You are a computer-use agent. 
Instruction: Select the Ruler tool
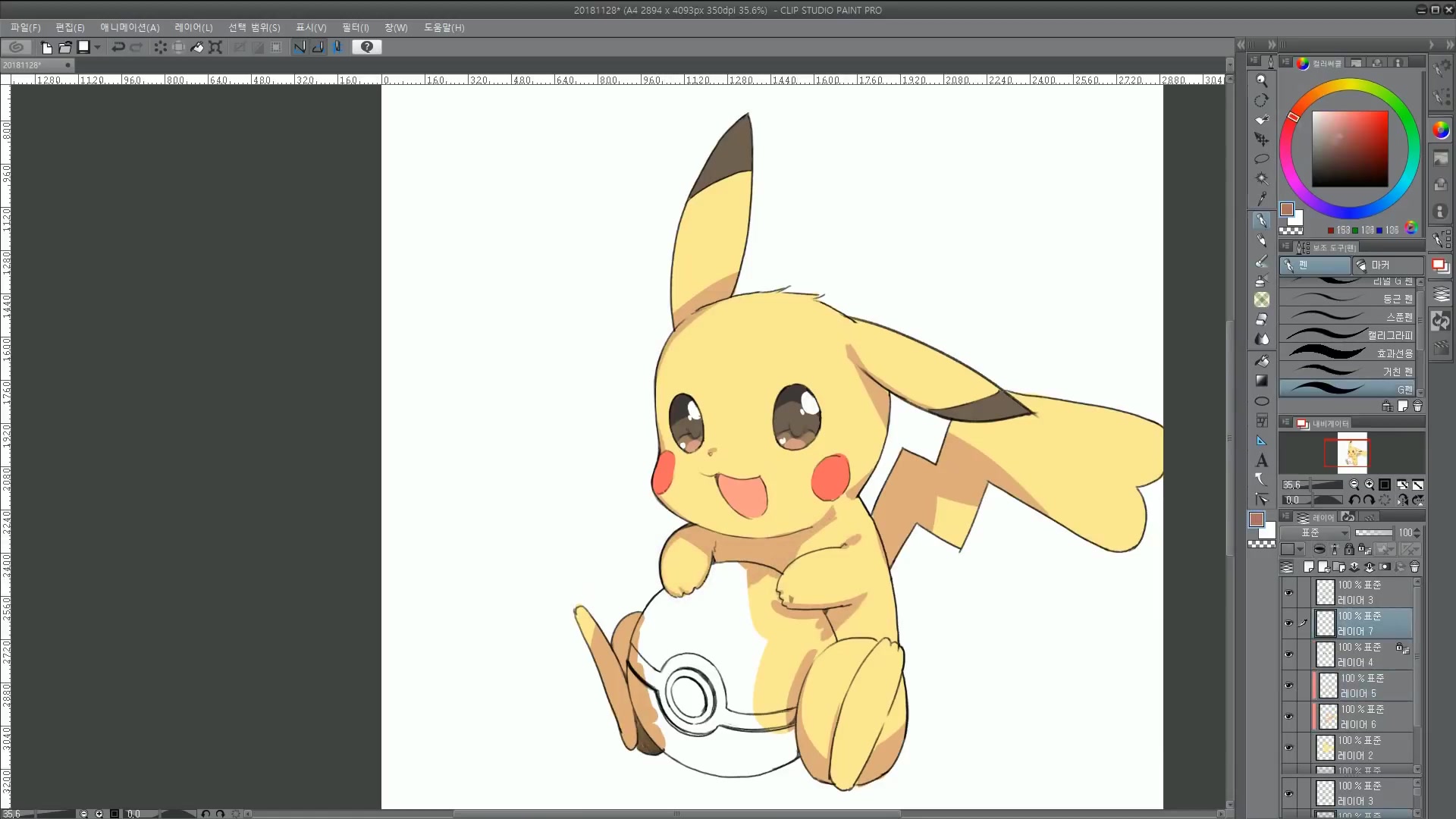pyautogui.click(x=1261, y=441)
